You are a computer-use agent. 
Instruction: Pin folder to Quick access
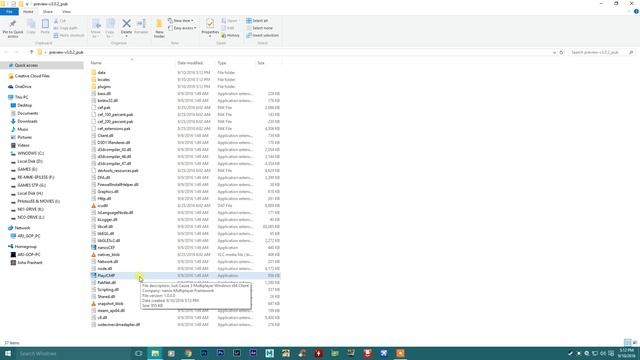click(13, 28)
